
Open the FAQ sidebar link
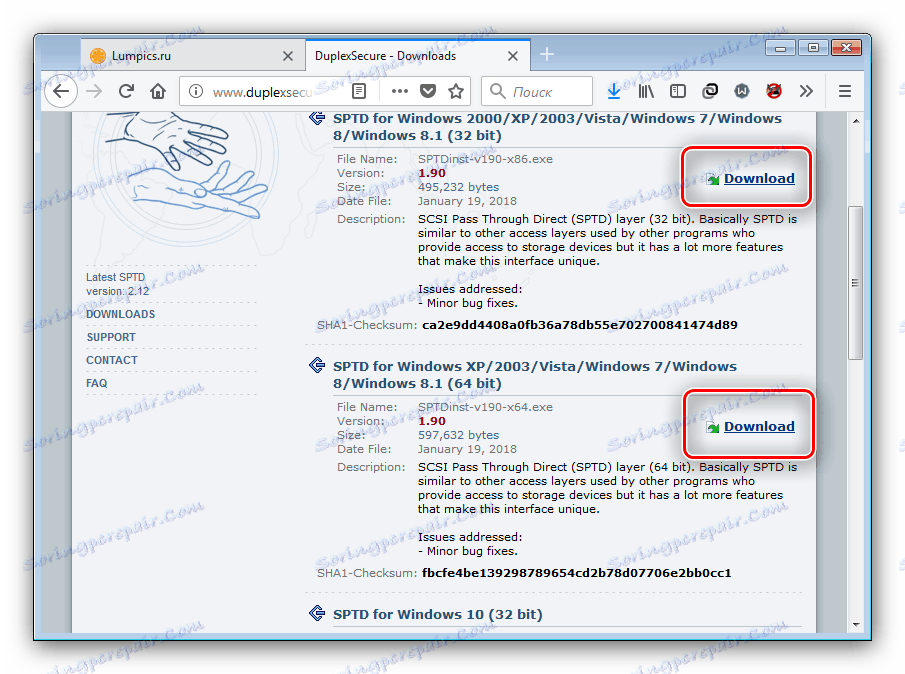[96, 383]
